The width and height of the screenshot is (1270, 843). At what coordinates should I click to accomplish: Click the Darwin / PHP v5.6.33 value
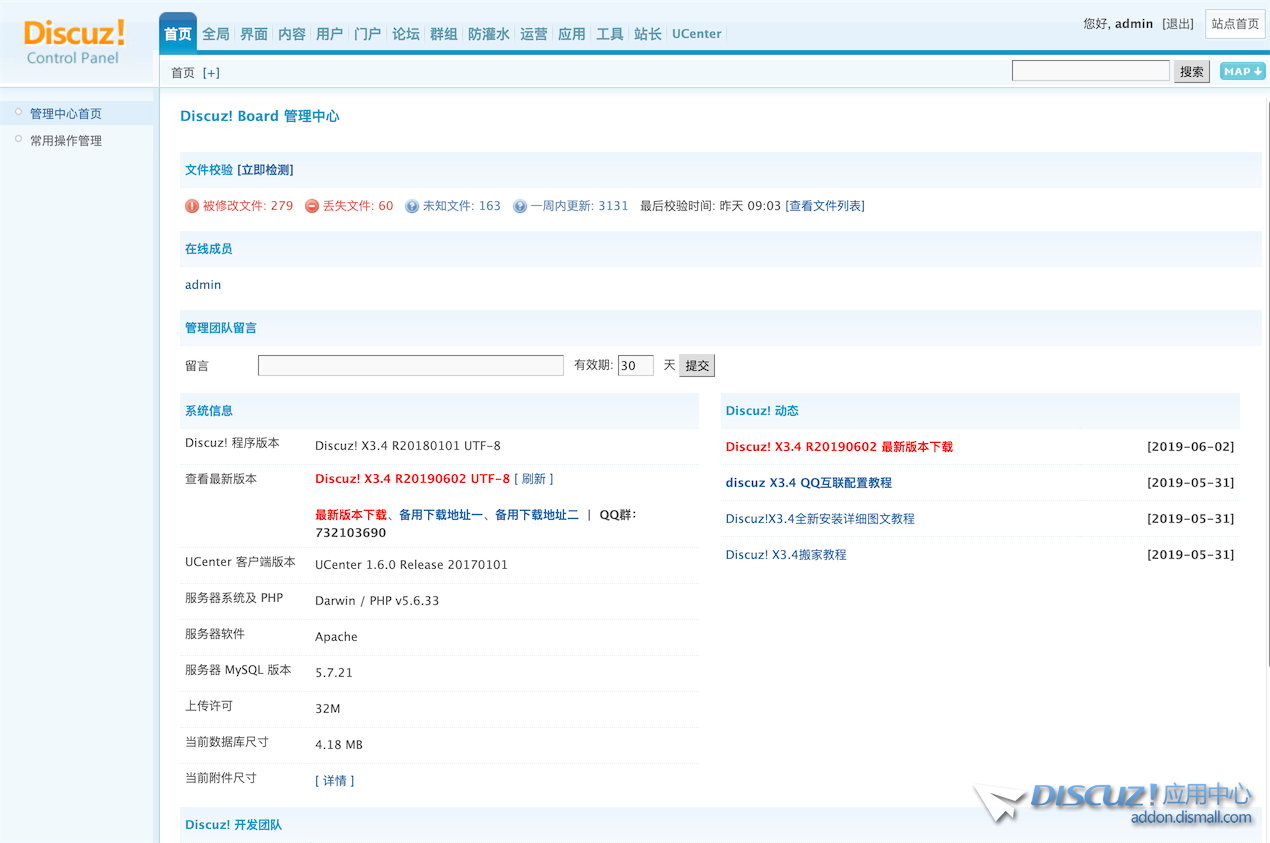(x=377, y=601)
